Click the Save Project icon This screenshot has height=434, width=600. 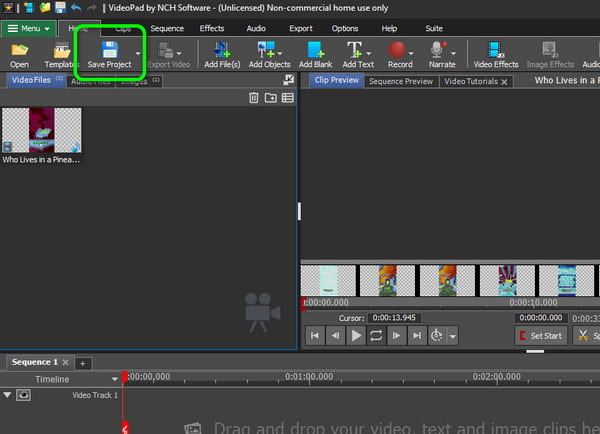pyautogui.click(x=109, y=50)
